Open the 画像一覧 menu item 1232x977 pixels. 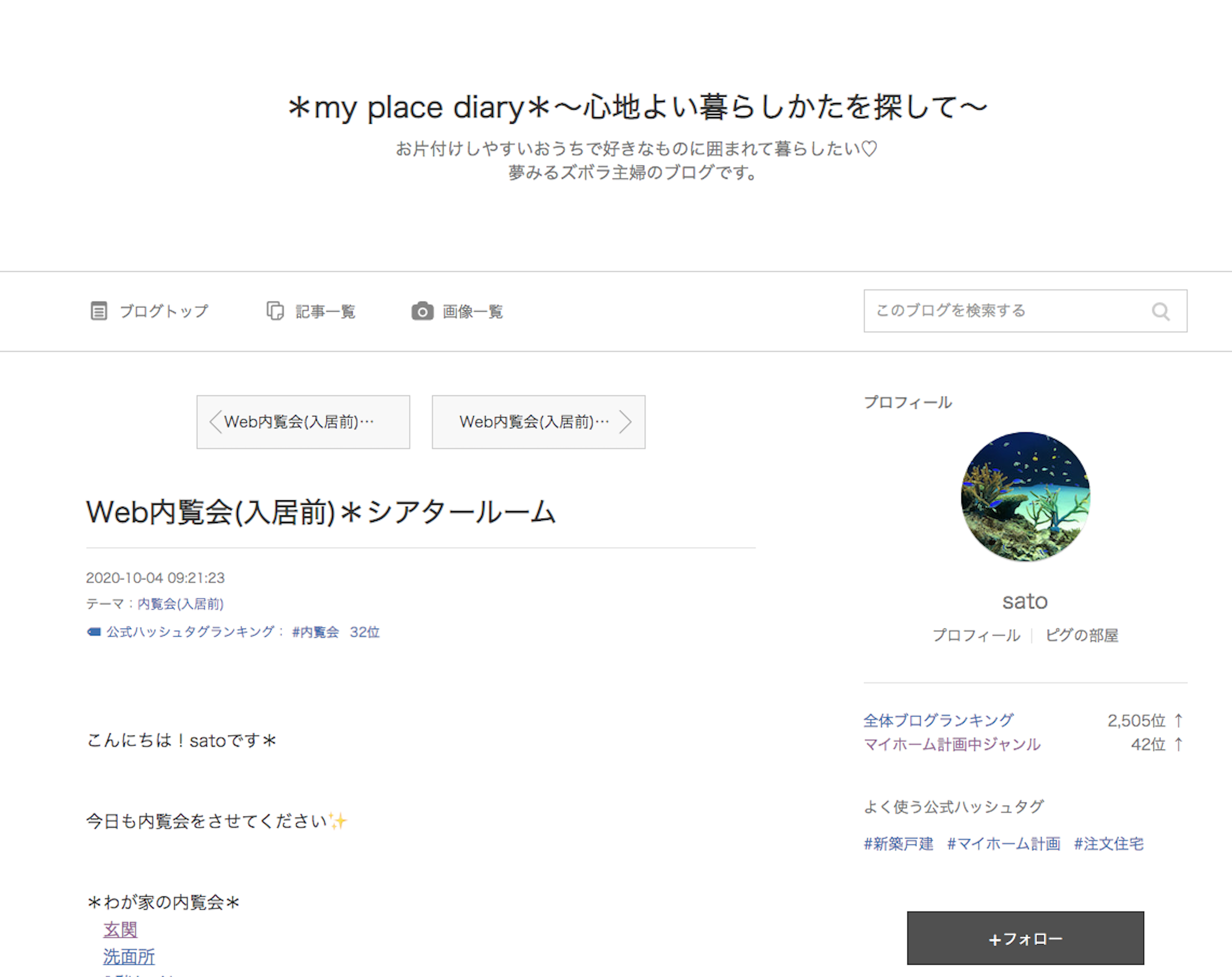[457, 311]
